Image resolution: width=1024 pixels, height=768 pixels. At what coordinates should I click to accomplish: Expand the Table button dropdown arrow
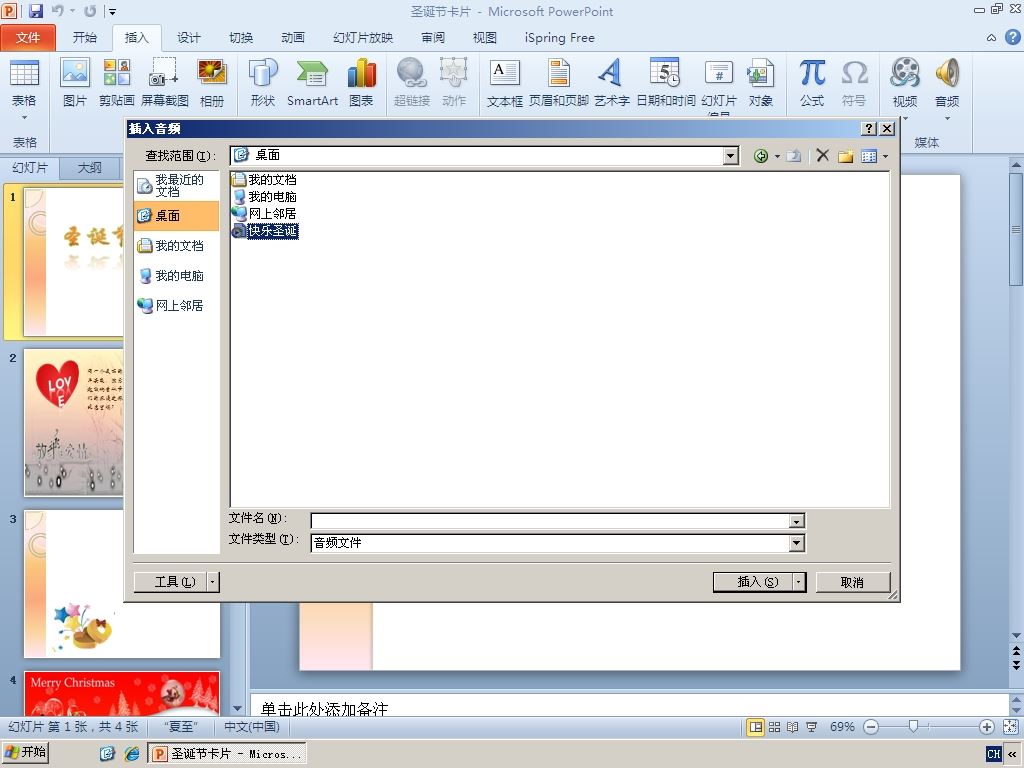pos(24,118)
